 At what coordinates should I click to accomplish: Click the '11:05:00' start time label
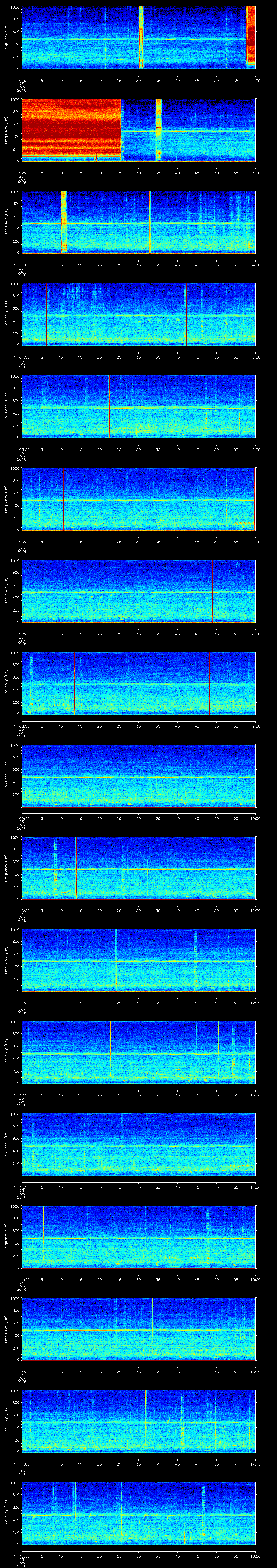(x=22, y=449)
